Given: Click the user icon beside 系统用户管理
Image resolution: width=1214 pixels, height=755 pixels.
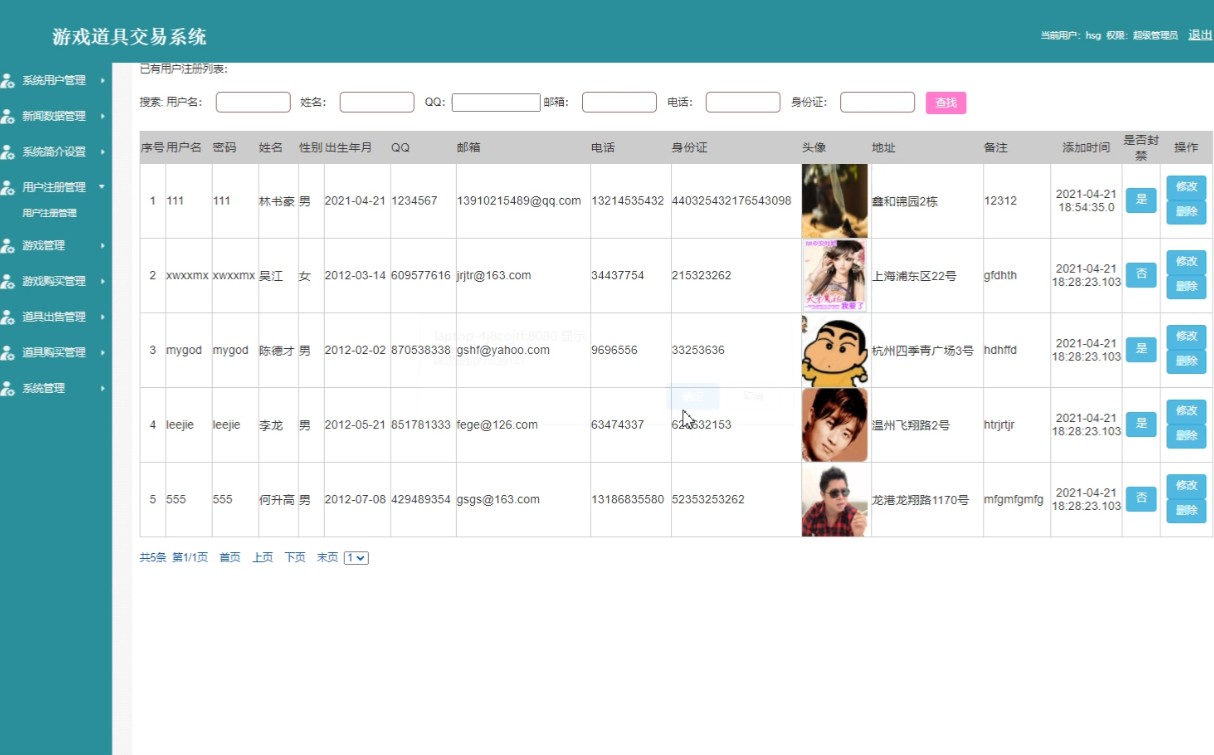Looking at the screenshot, I should [8, 80].
